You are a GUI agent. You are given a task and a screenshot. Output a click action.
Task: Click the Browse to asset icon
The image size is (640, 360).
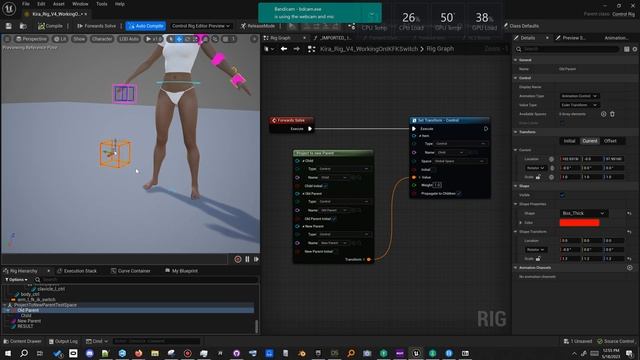pyautogui.click(x=23, y=26)
